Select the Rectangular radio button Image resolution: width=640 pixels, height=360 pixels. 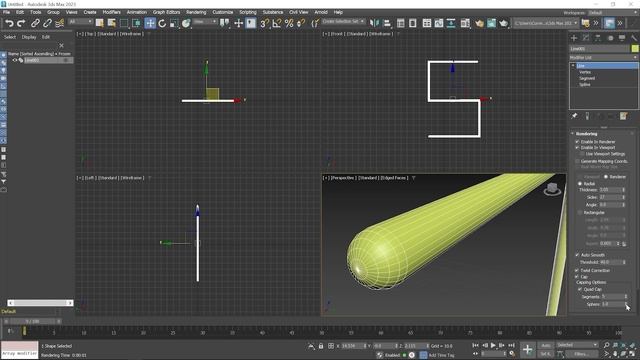click(x=580, y=213)
